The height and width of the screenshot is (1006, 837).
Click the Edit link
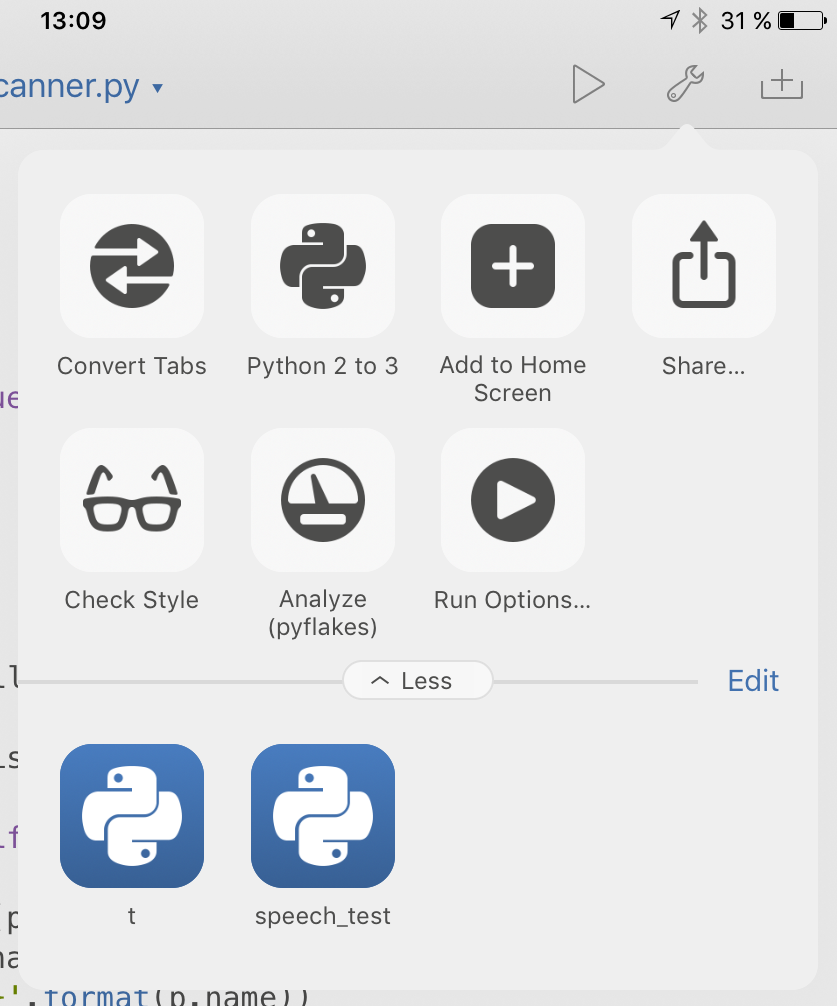click(x=753, y=681)
